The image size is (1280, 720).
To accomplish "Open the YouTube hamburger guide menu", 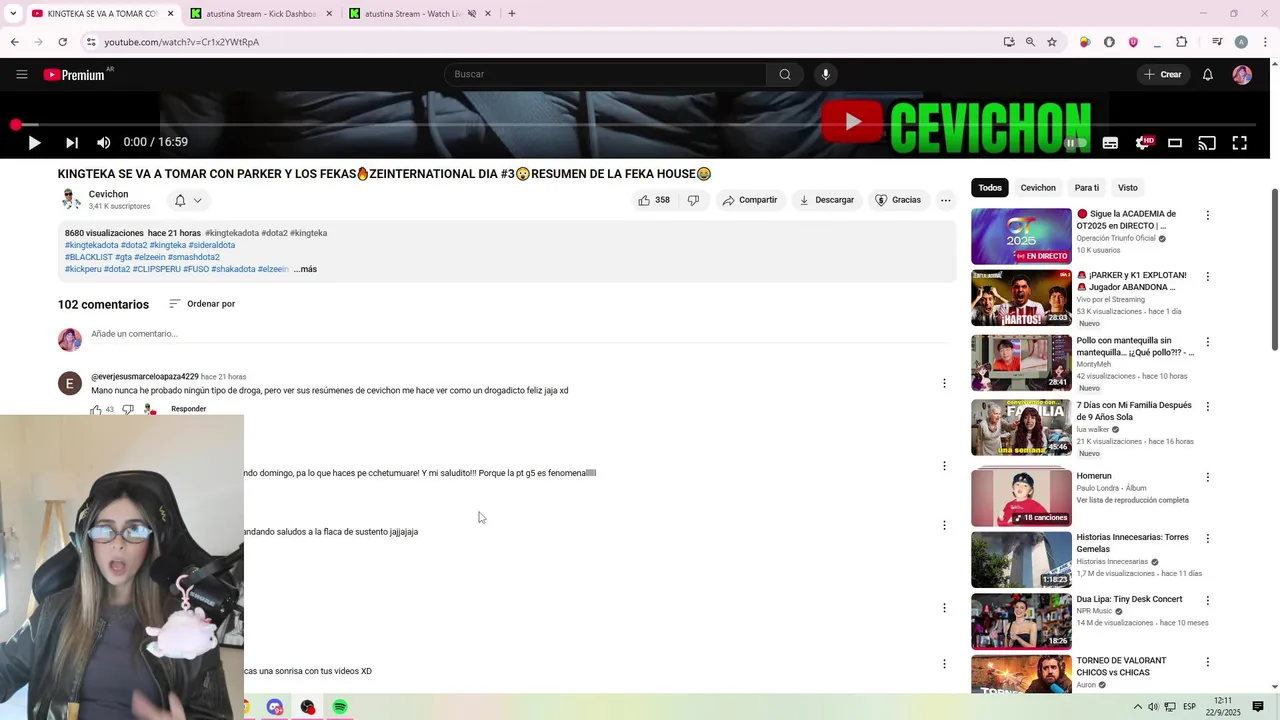I will pyautogui.click(x=21, y=74).
